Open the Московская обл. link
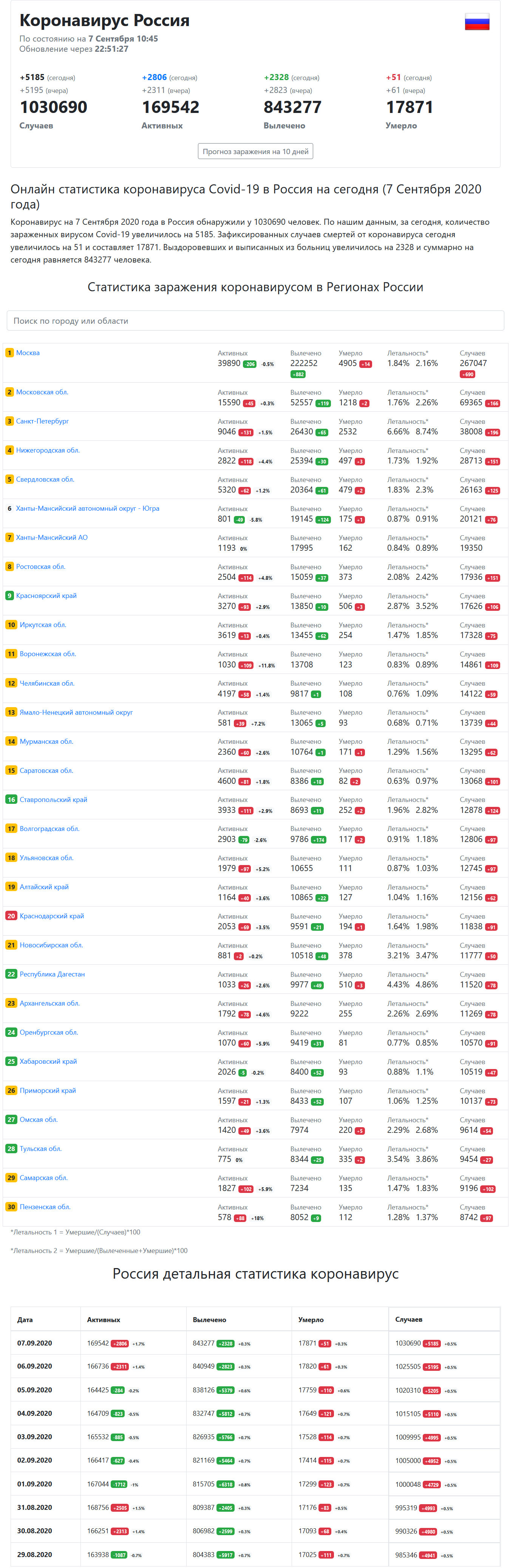 42,392
